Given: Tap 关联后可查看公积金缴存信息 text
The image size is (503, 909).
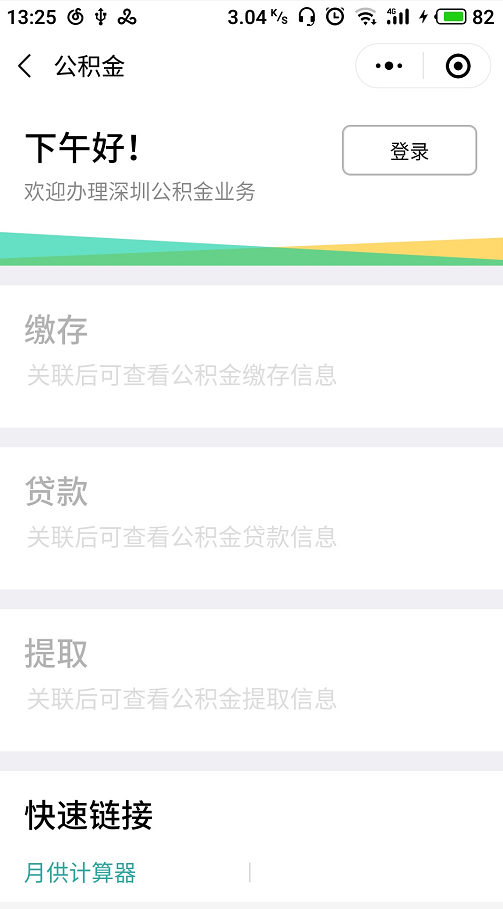Looking at the screenshot, I should [x=181, y=375].
